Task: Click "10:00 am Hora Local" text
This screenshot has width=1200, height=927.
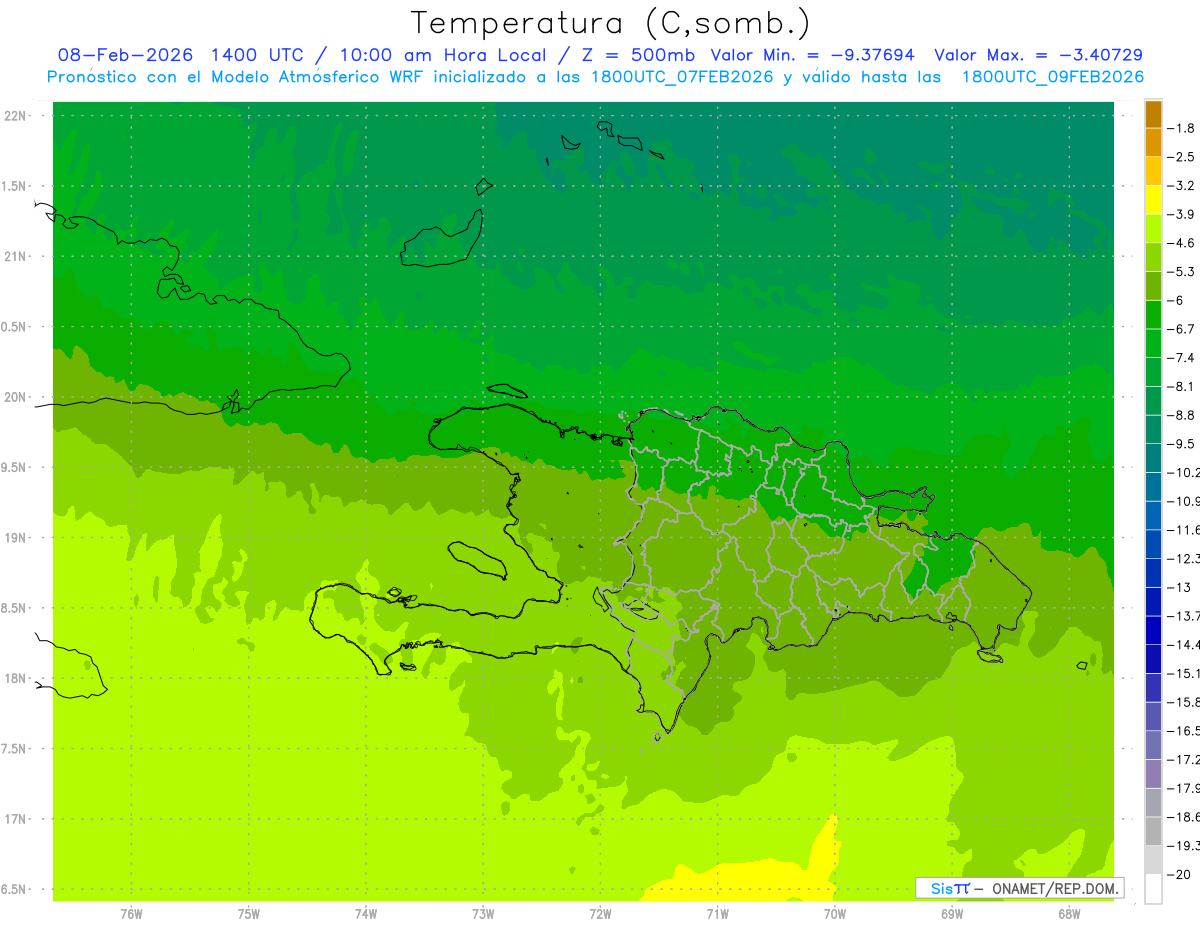Action: pyautogui.click(x=441, y=55)
